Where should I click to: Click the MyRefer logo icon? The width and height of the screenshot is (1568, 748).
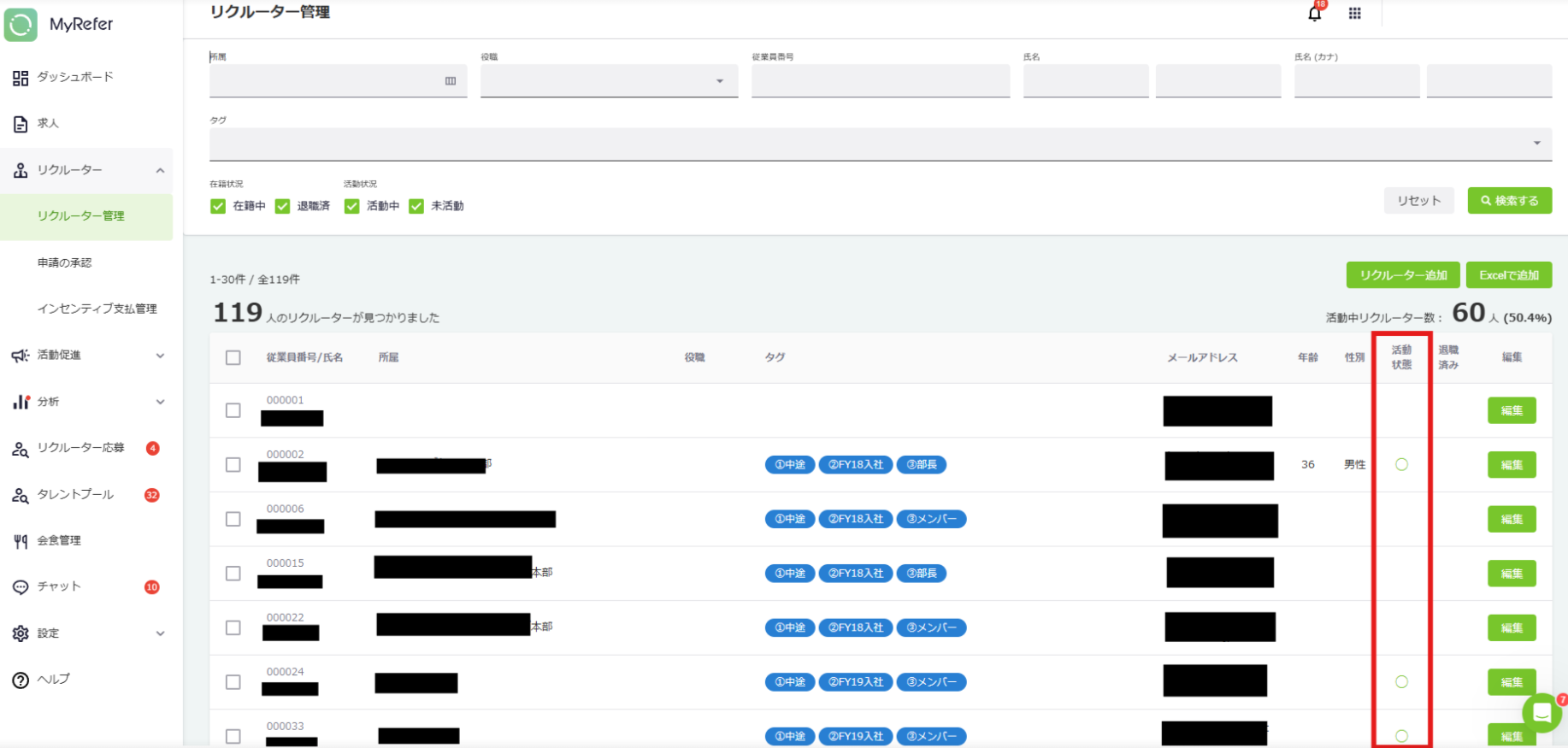21,25
